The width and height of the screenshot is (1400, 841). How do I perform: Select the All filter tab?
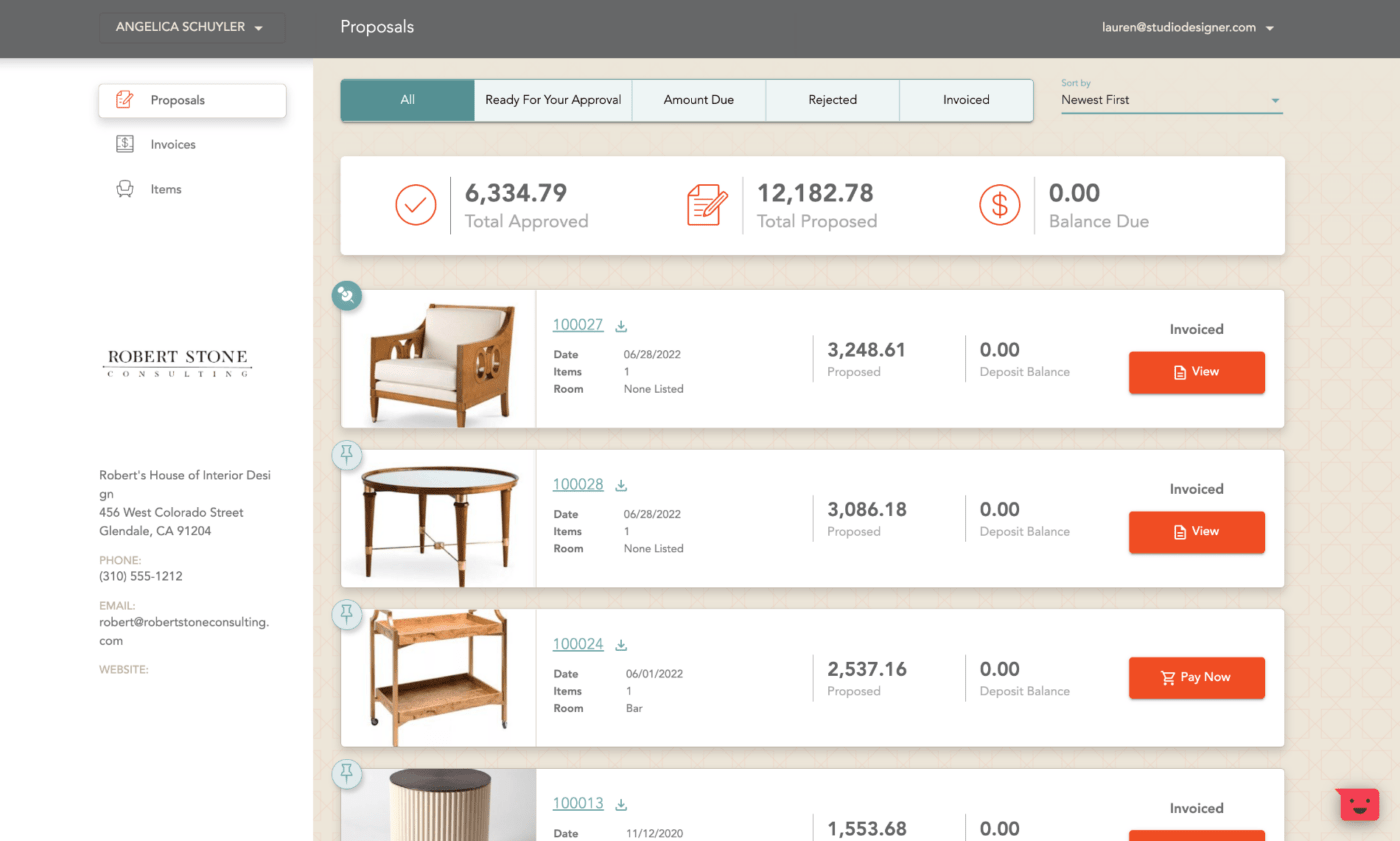coord(408,100)
